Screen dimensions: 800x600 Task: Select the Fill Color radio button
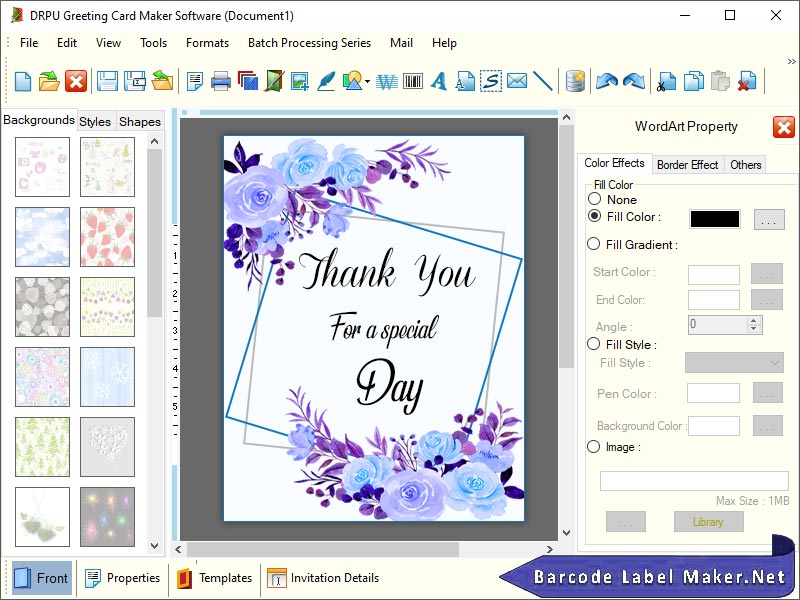pos(596,217)
